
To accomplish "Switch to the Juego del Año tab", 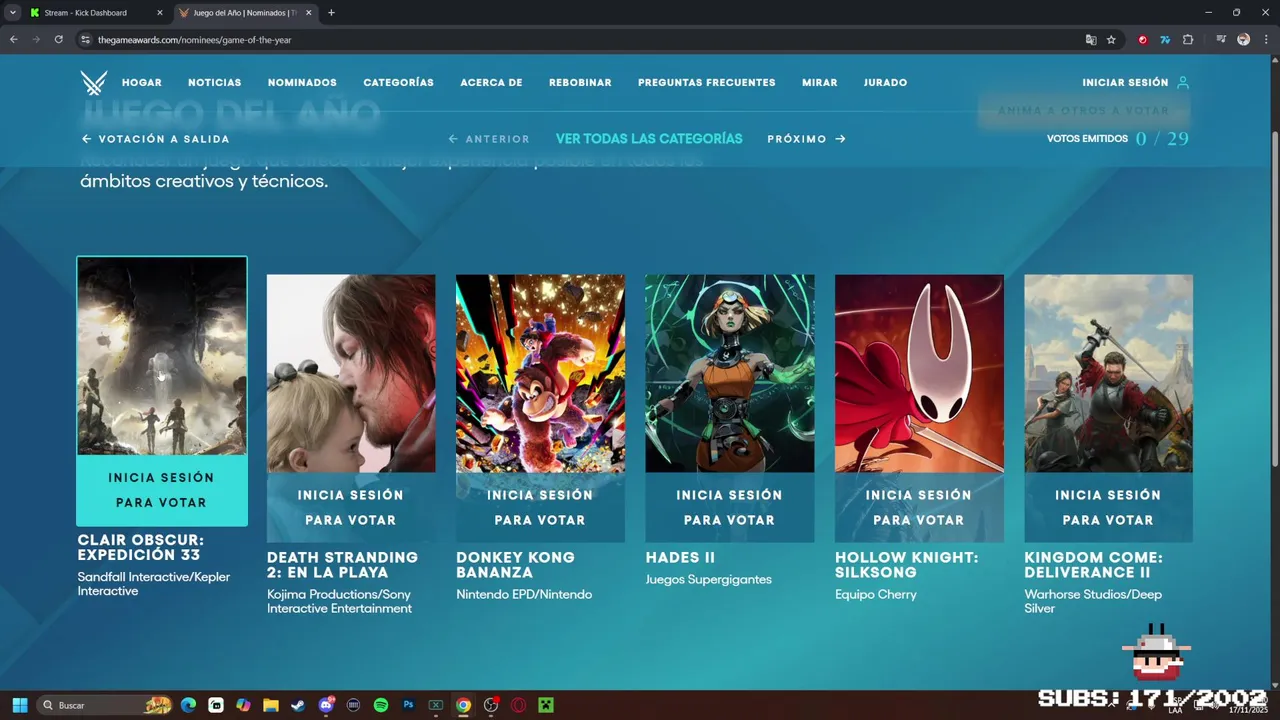I will click(x=246, y=13).
